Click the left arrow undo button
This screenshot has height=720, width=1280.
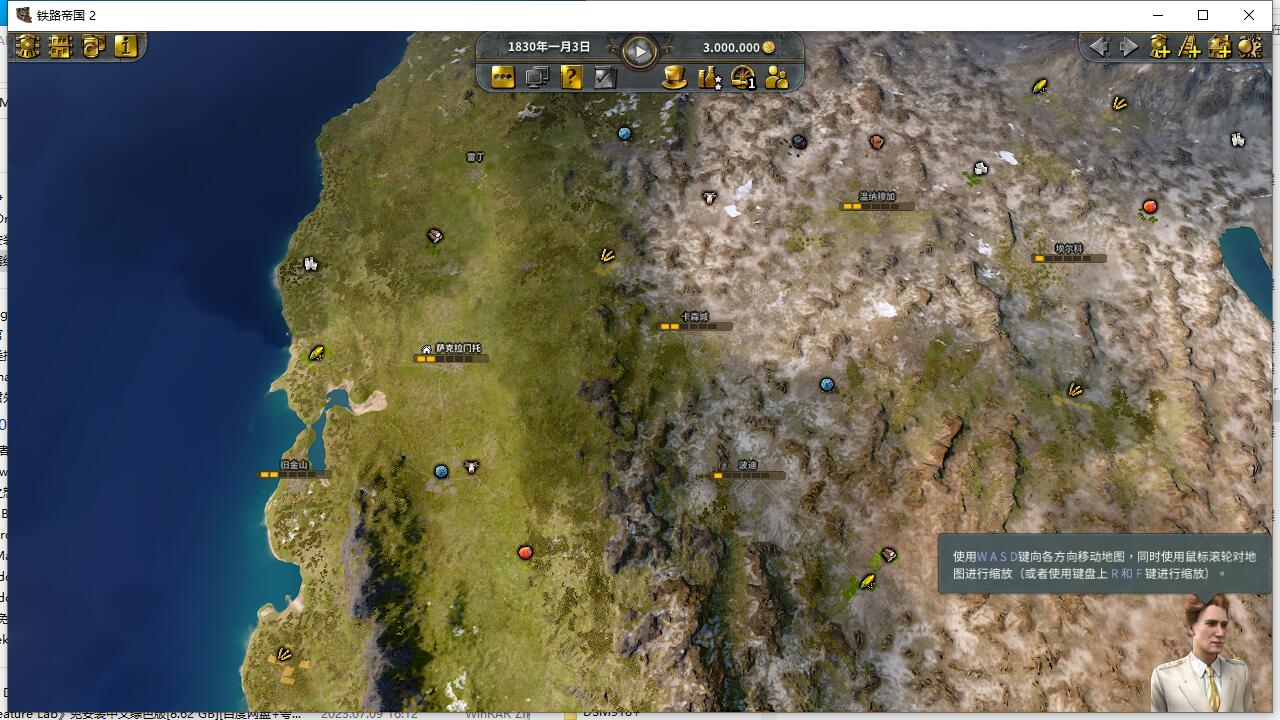pyautogui.click(x=1099, y=46)
